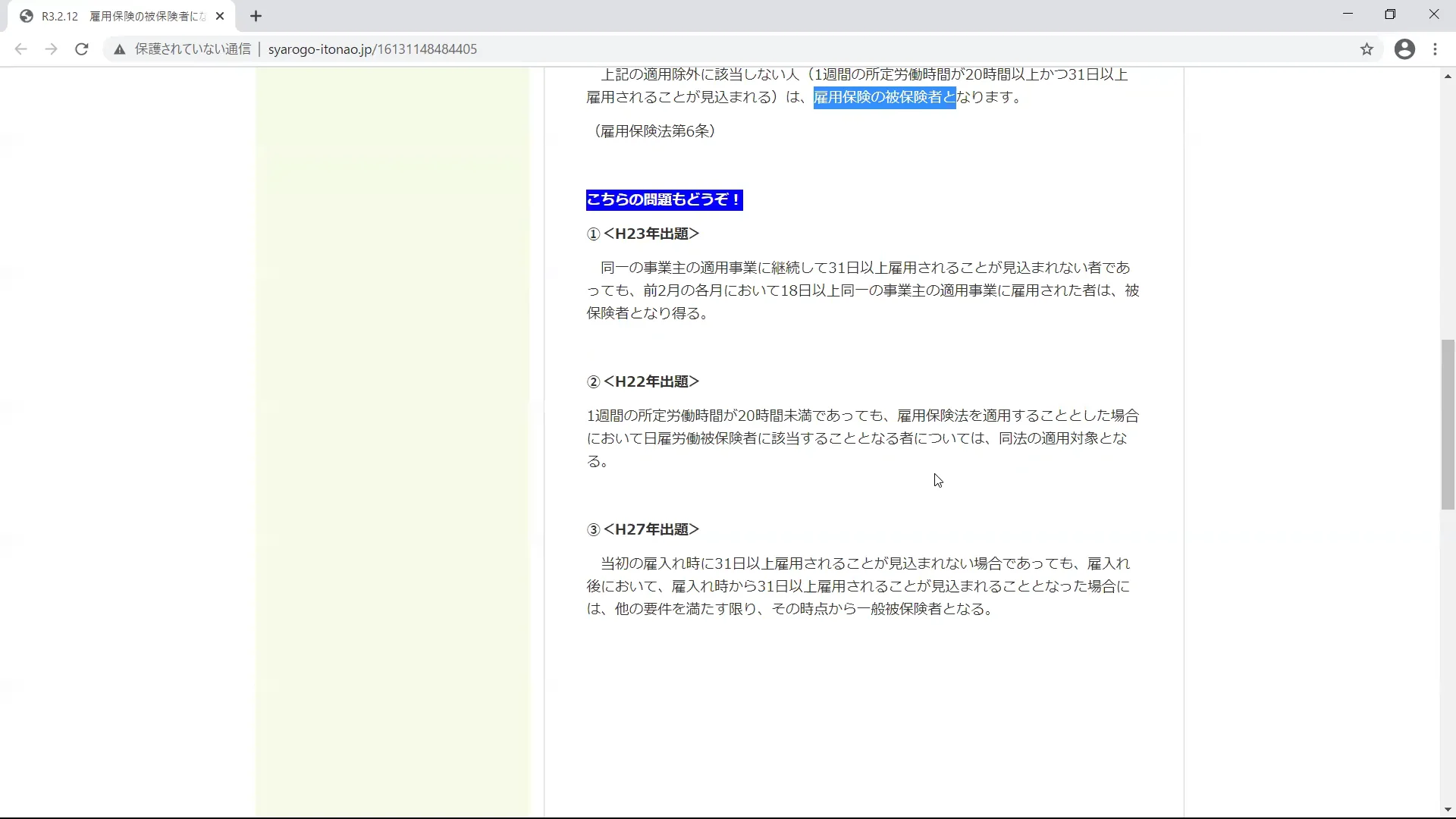This screenshot has height=819, width=1456.
Task: Click the ①<H23年出題> heading
Action: coord(643,234)
